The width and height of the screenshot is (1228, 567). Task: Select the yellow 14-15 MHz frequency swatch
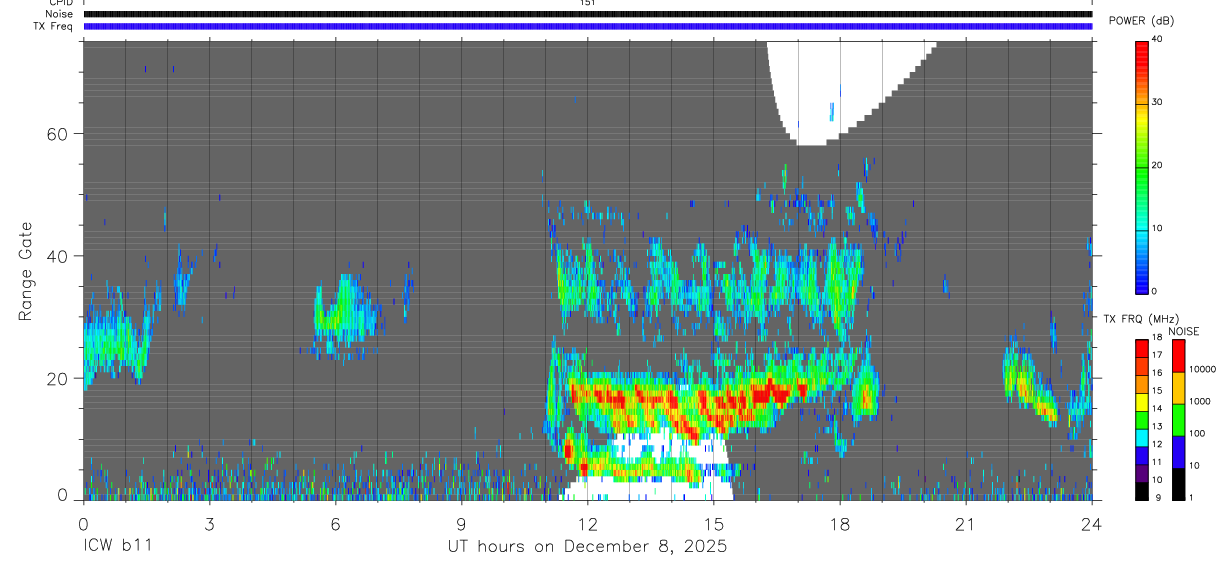pyautogui.click(x=1142, y=402)
